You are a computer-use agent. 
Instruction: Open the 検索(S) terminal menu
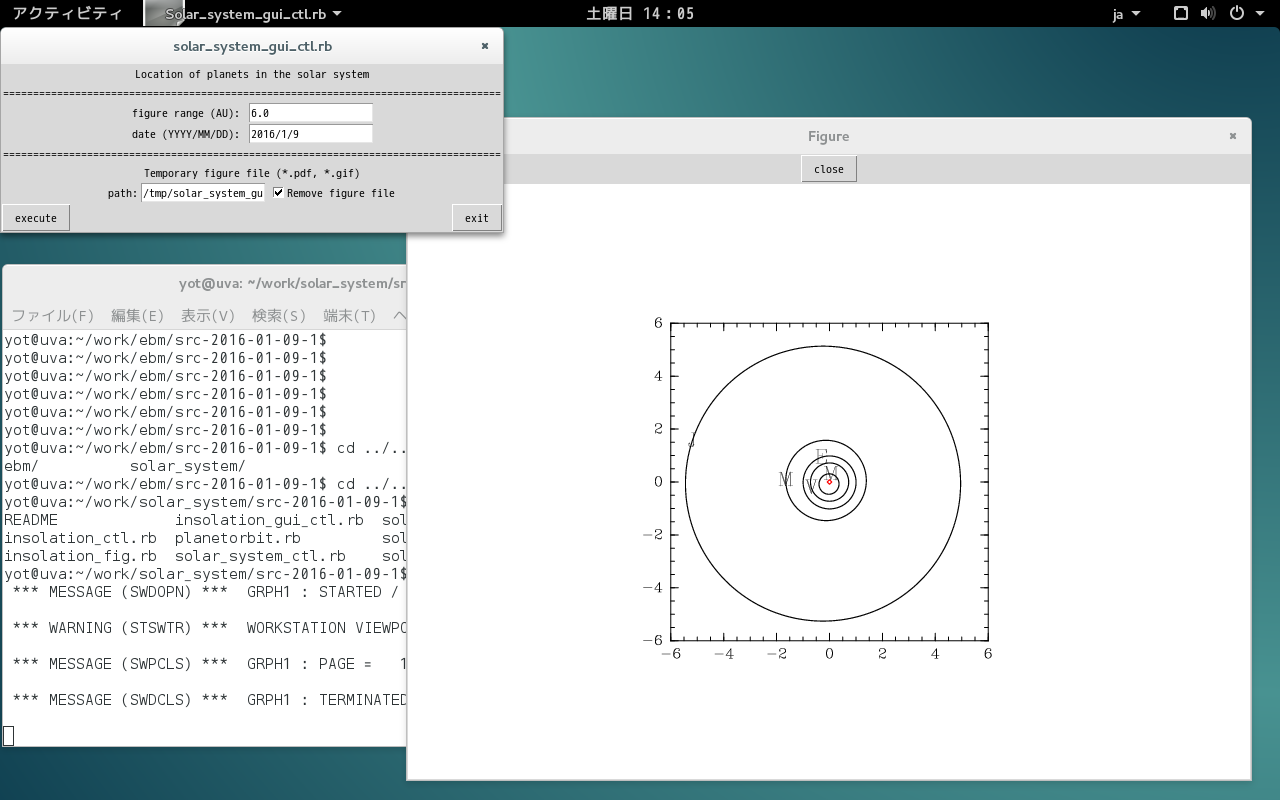pos(279,316)
